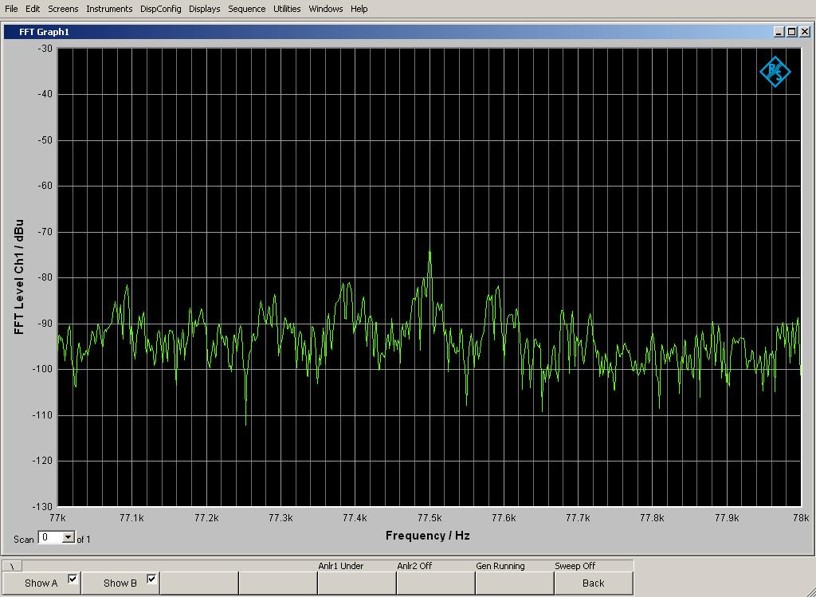Click the 78k x-axis tick label
Viewport: 816px width, 597px height.
click(801, 518)
